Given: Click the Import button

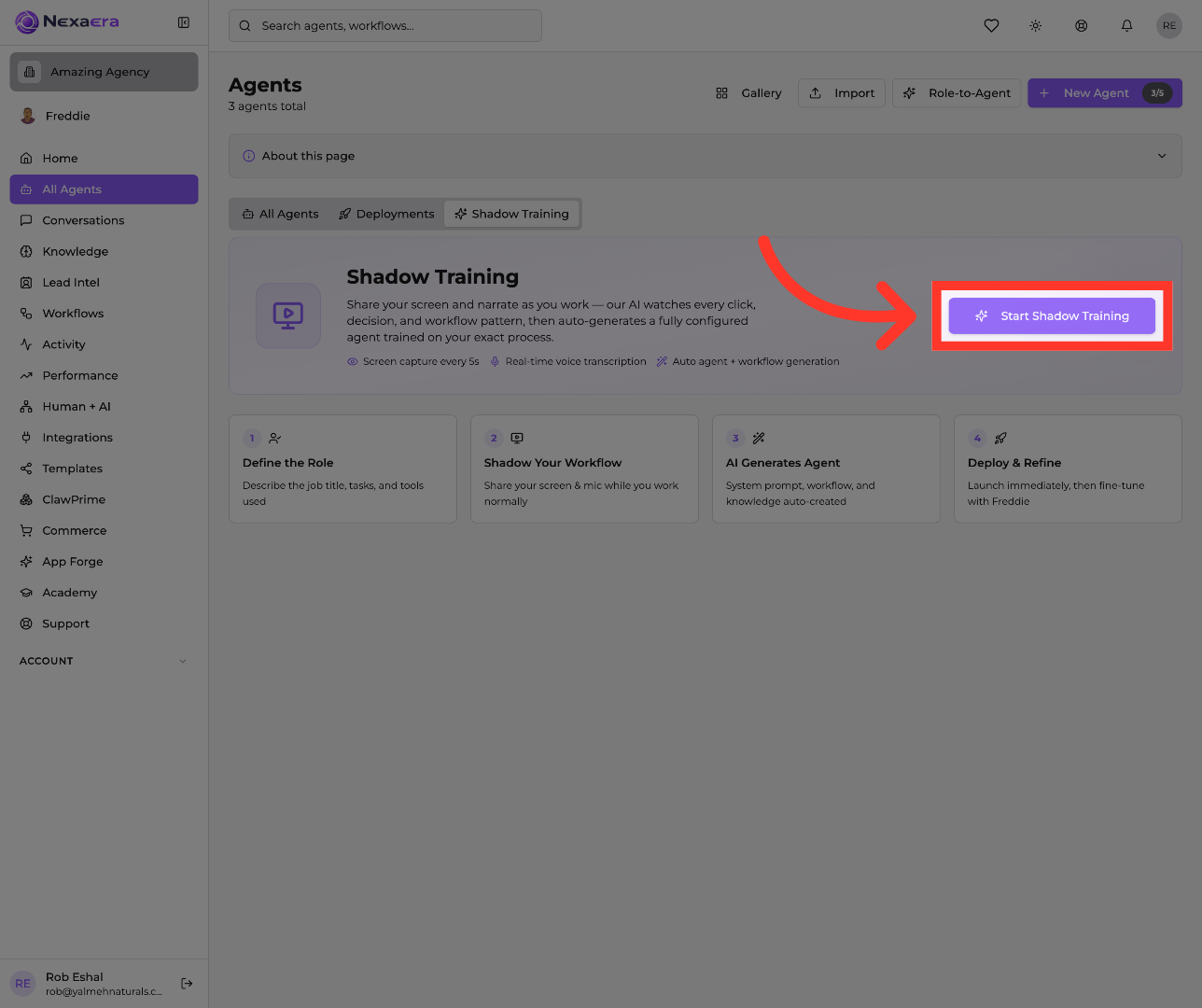Looking at the screenshot, I should pos(842,93).
